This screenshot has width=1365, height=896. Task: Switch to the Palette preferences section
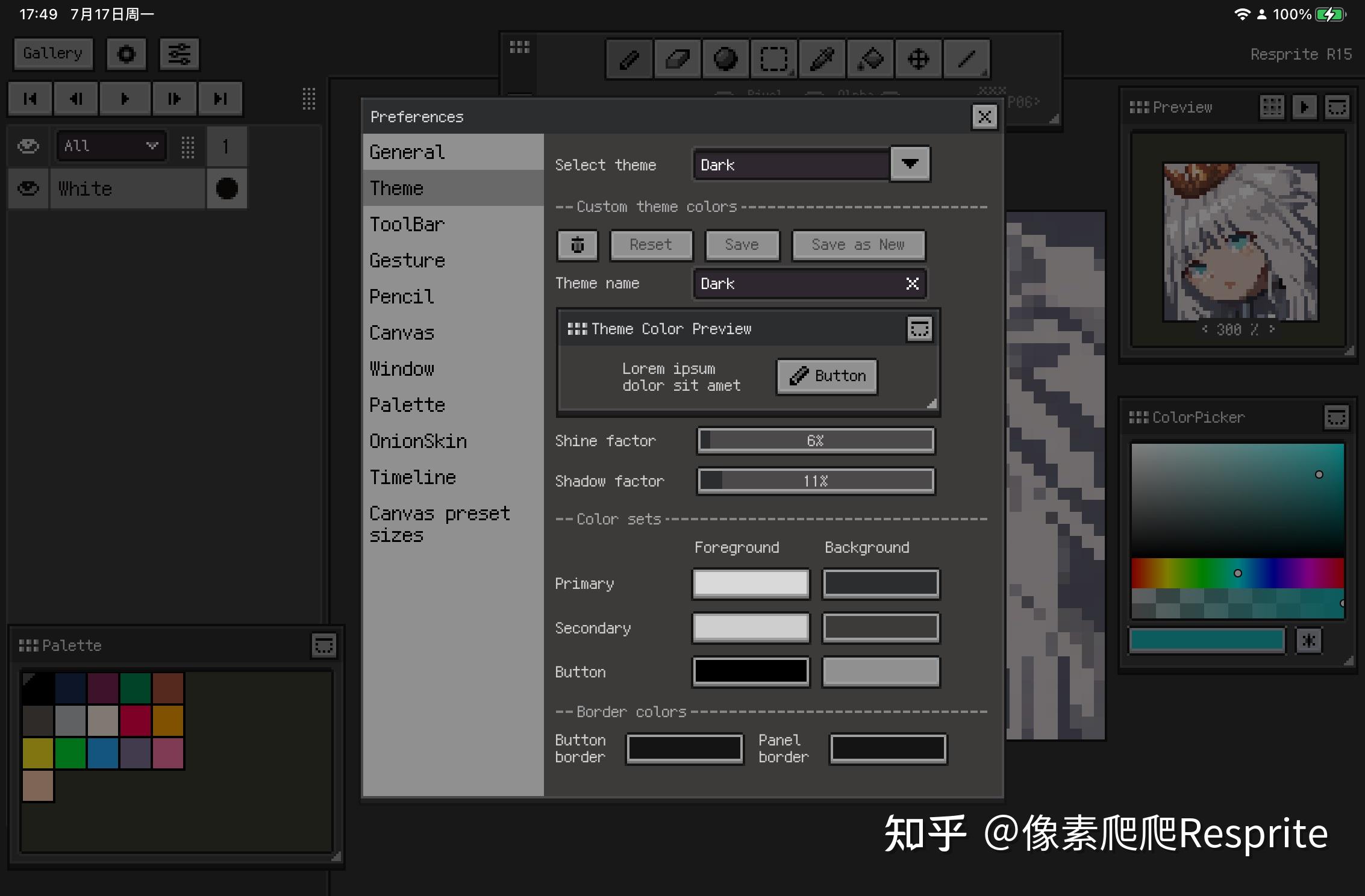pos(407,405)
